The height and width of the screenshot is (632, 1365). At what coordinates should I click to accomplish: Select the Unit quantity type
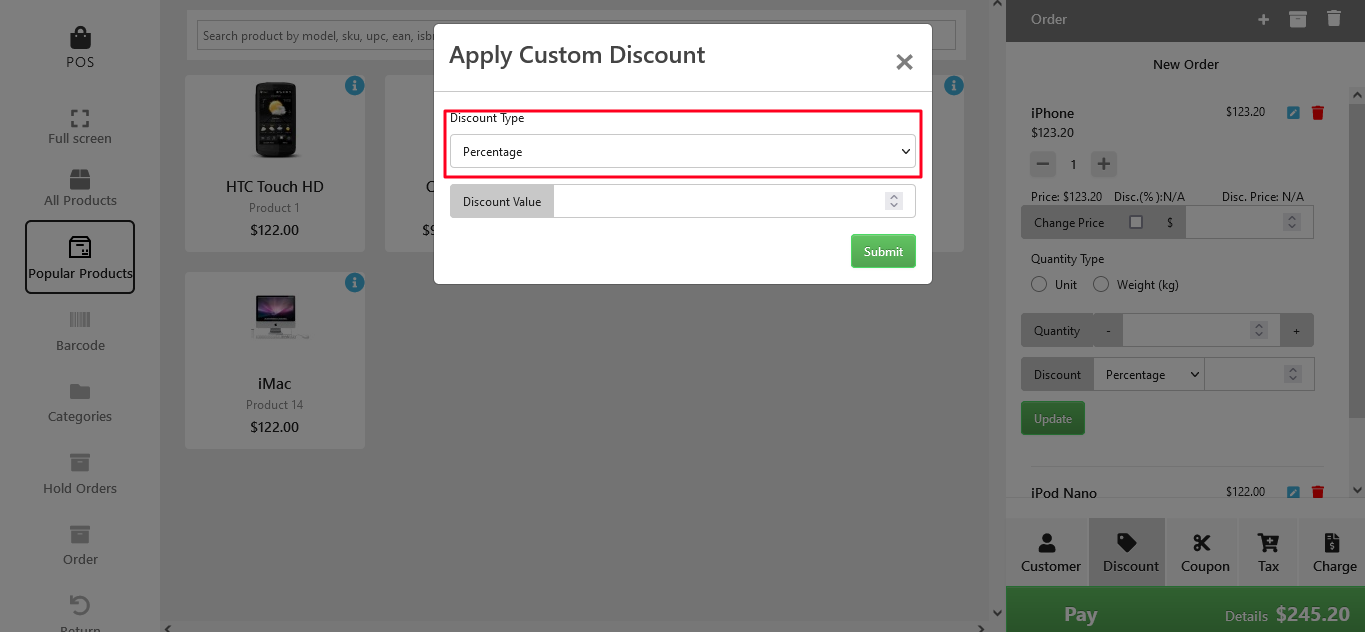point(1039,285)
